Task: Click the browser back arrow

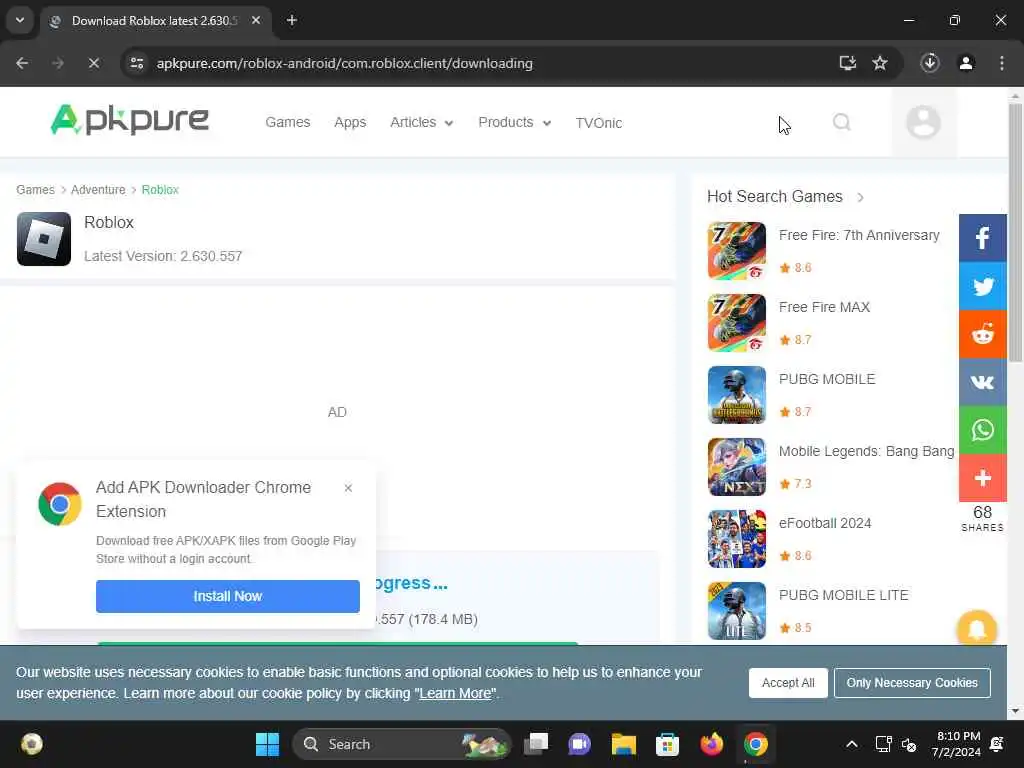Action: 22,63
